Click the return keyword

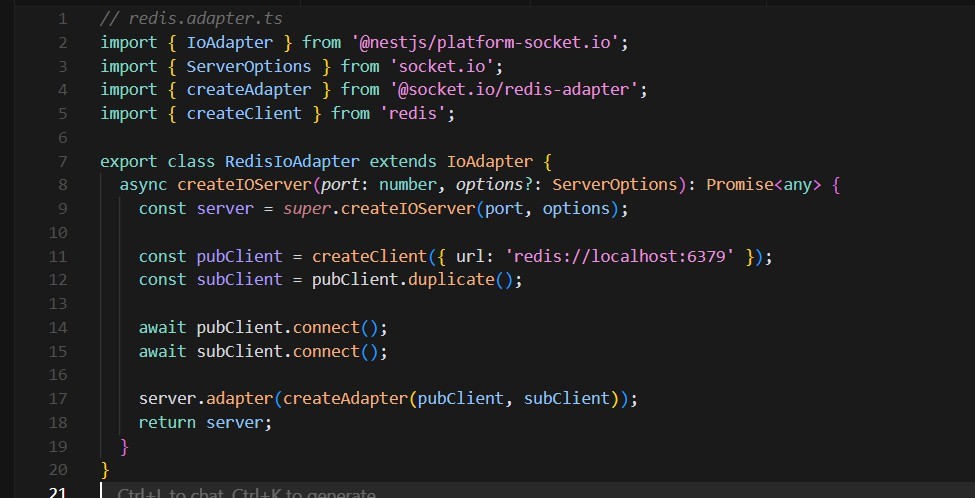(167, 423)
